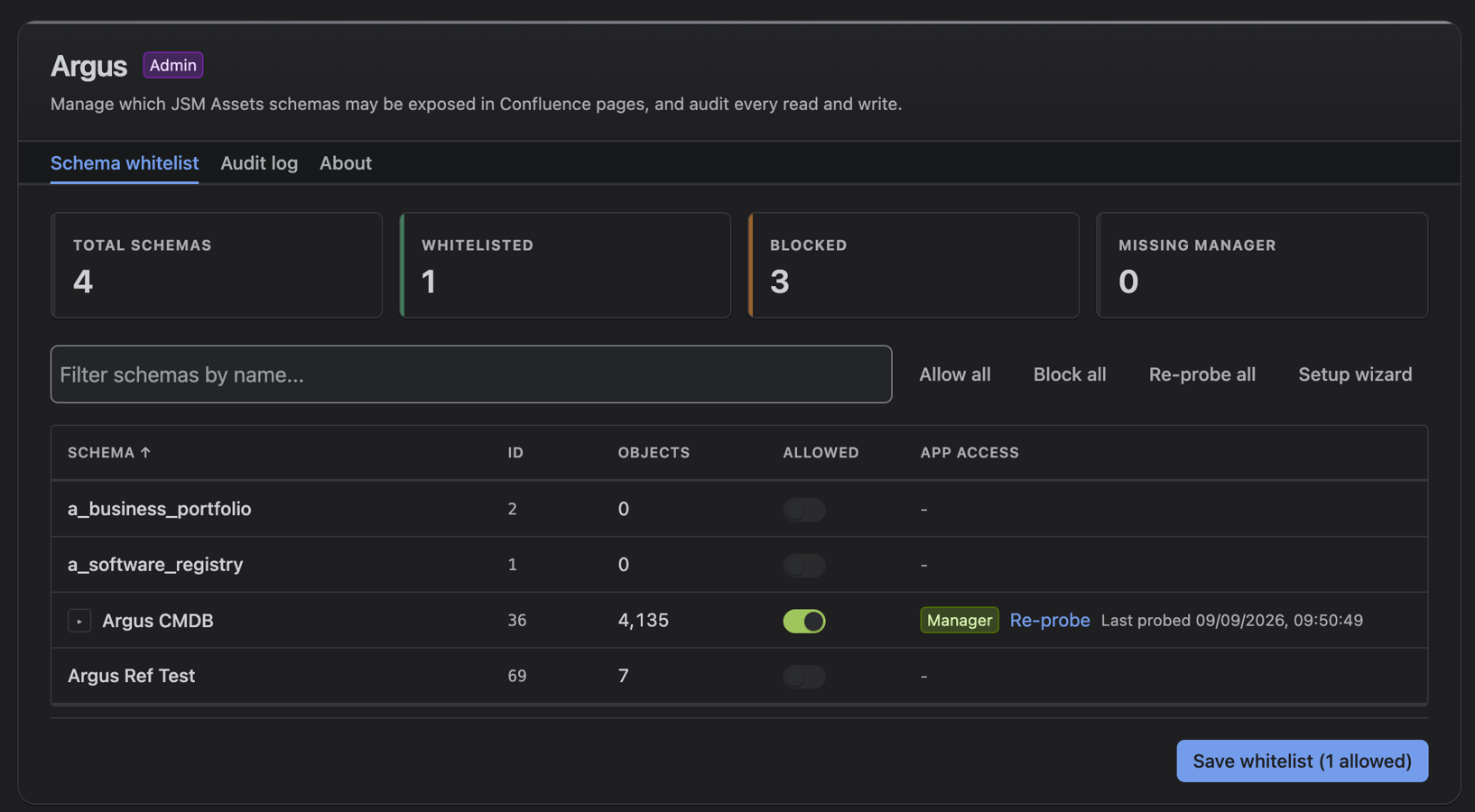This screenshot has height=812, width=1475.
Task: Focus the Filter schemas by name field
Action: pos(471,374)
